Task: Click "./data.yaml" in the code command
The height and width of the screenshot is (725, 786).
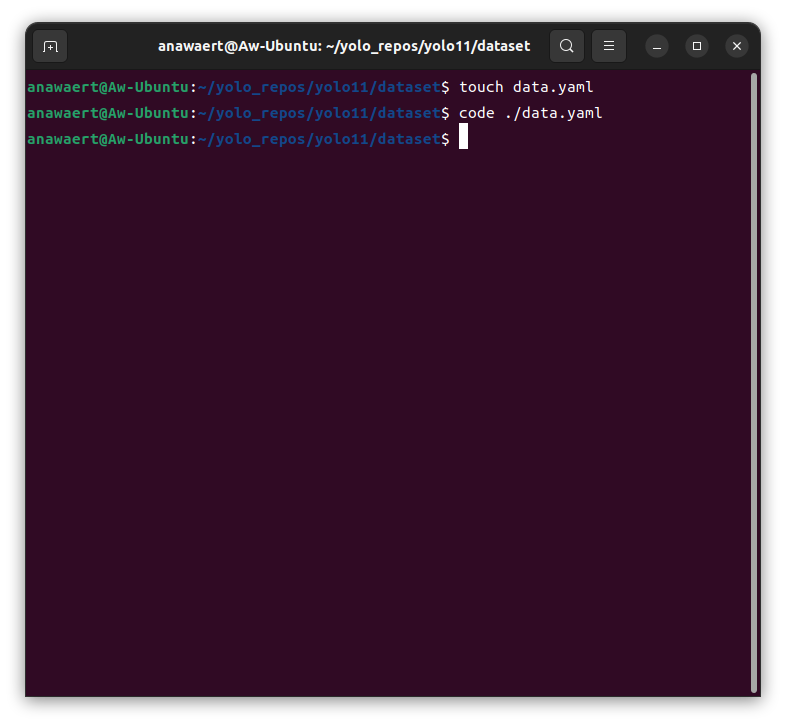Action: point(553,113)
